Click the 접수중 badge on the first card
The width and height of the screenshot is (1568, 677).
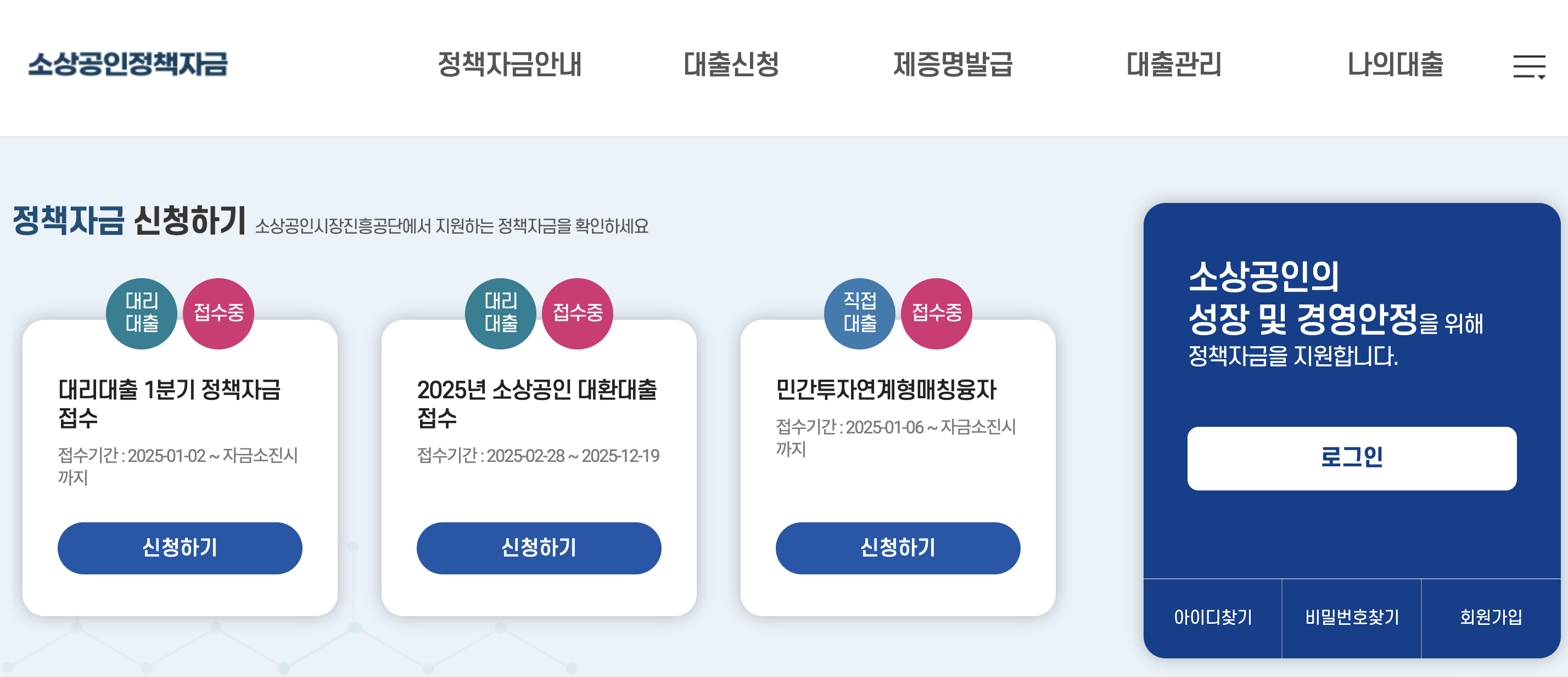(217, 314)
